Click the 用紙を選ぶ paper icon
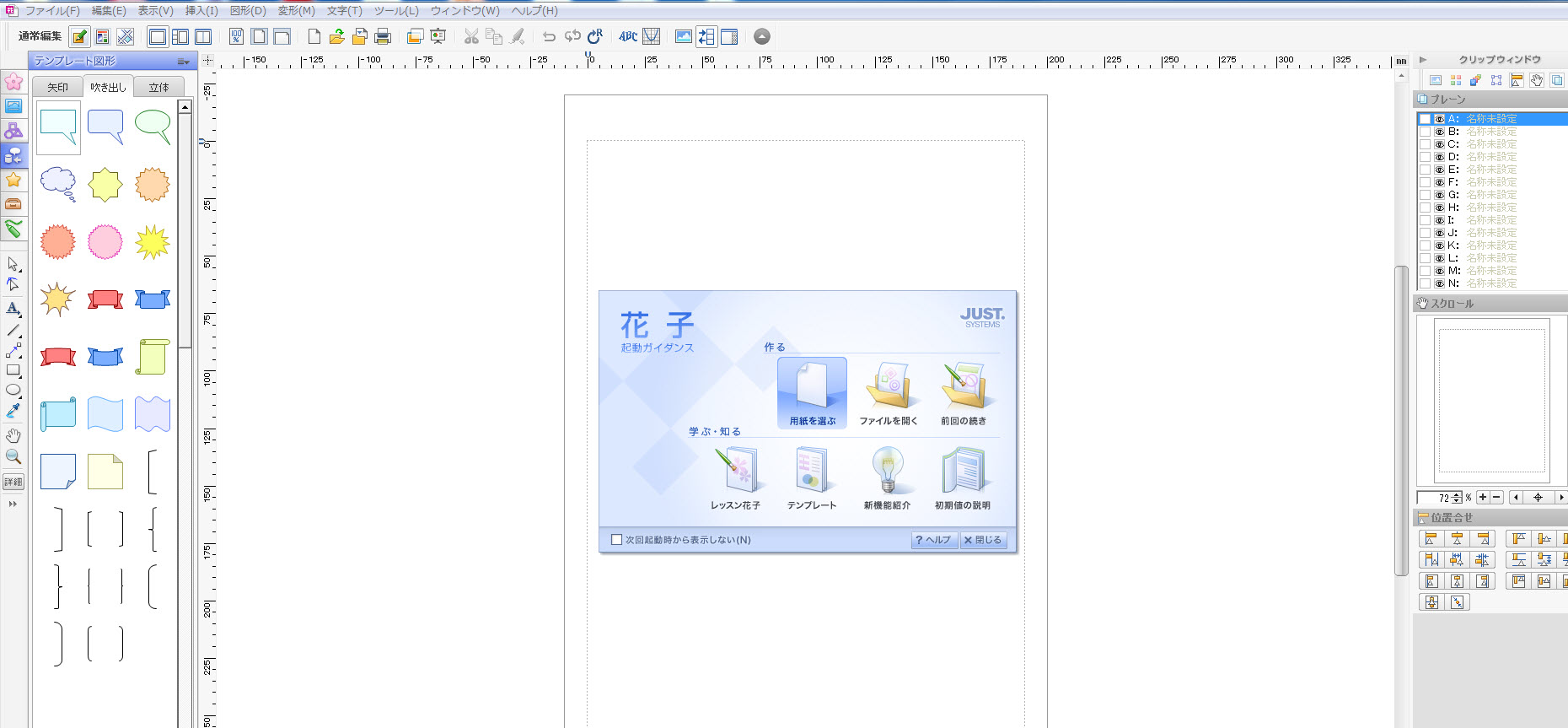 click(x=812, y=393)
